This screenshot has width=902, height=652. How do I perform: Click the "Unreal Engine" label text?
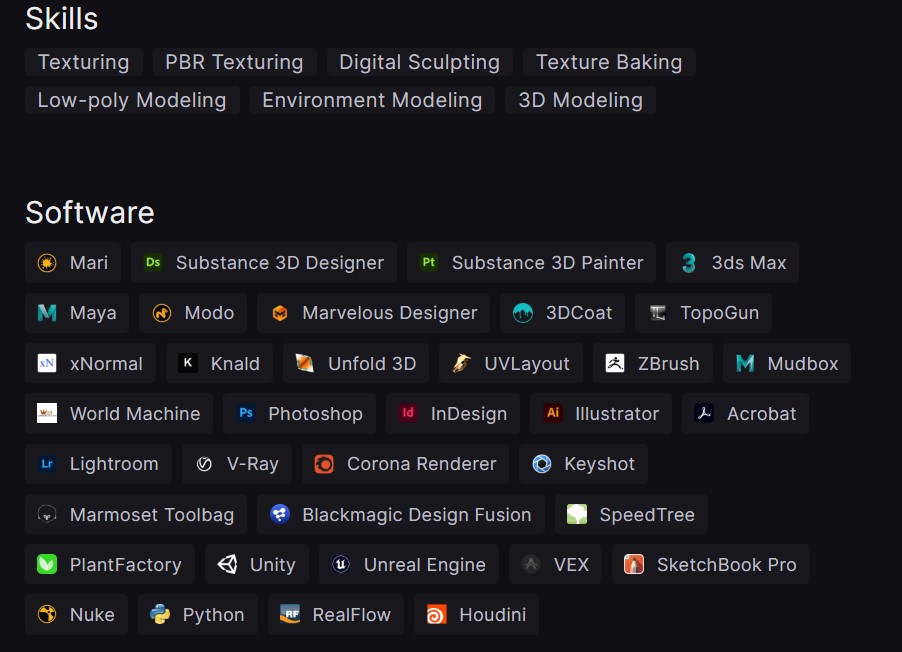[425, 565]
